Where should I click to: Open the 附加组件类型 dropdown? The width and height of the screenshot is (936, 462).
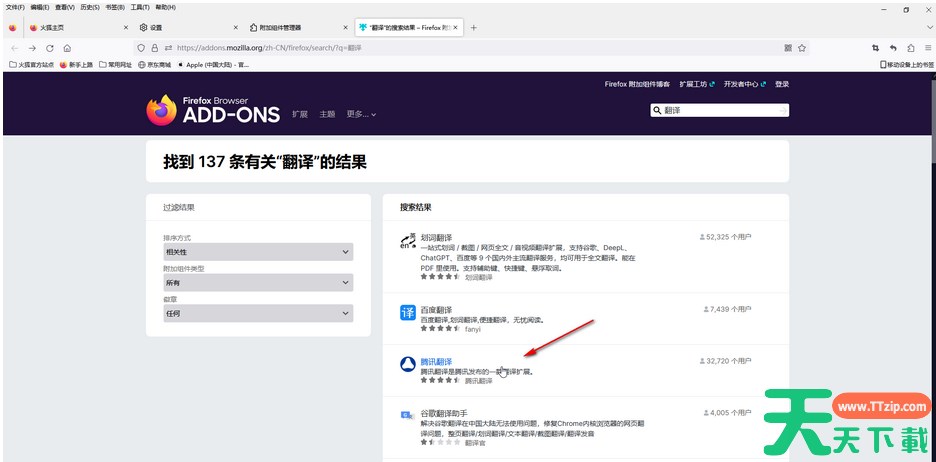coord(258,283)
